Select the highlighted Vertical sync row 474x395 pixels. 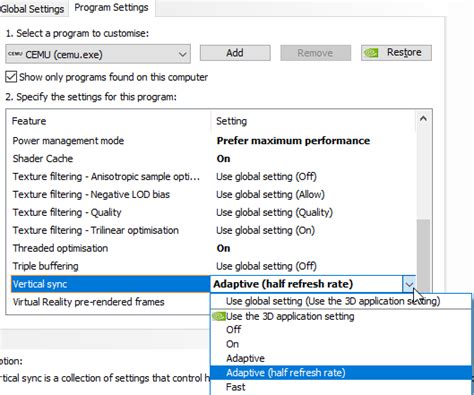point(111,284)
